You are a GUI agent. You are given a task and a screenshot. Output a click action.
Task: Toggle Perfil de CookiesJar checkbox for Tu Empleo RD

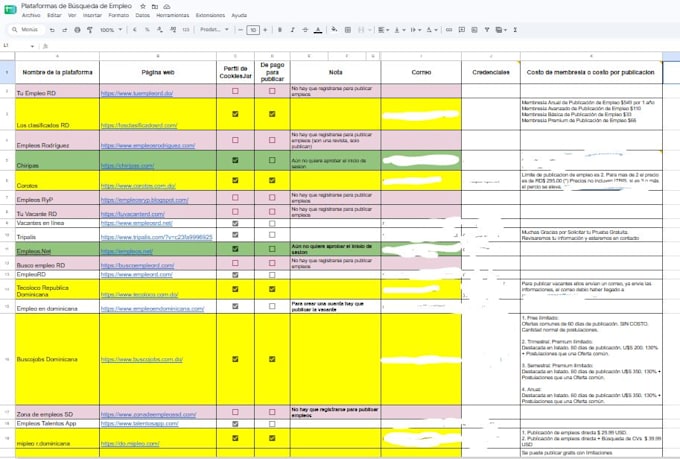[x=235, y=91]
